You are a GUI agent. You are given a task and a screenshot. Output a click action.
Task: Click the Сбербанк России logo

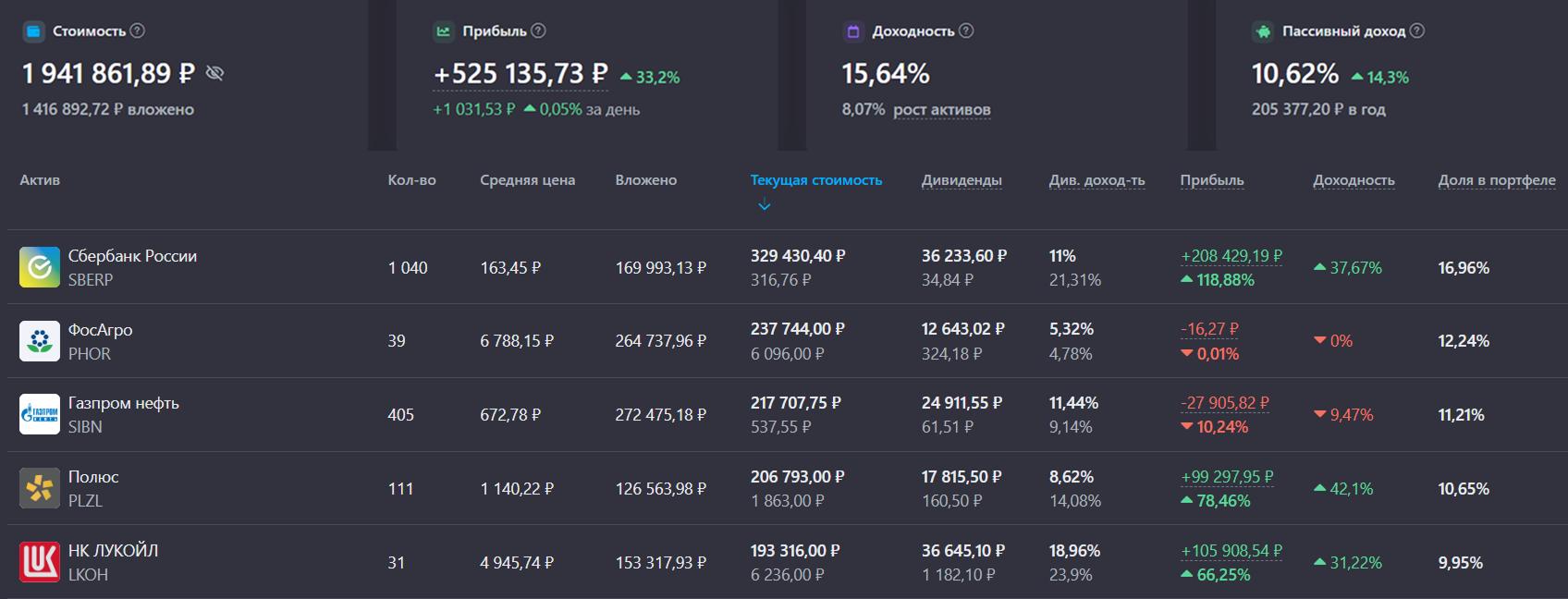tap(40, 267)
